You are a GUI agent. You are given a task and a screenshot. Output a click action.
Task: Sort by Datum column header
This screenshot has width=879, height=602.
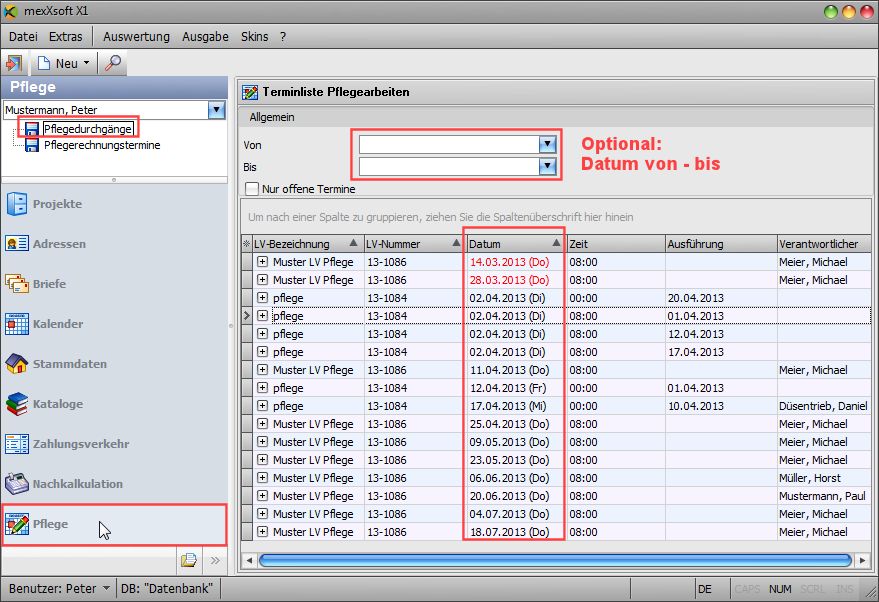tap(515, 244)
